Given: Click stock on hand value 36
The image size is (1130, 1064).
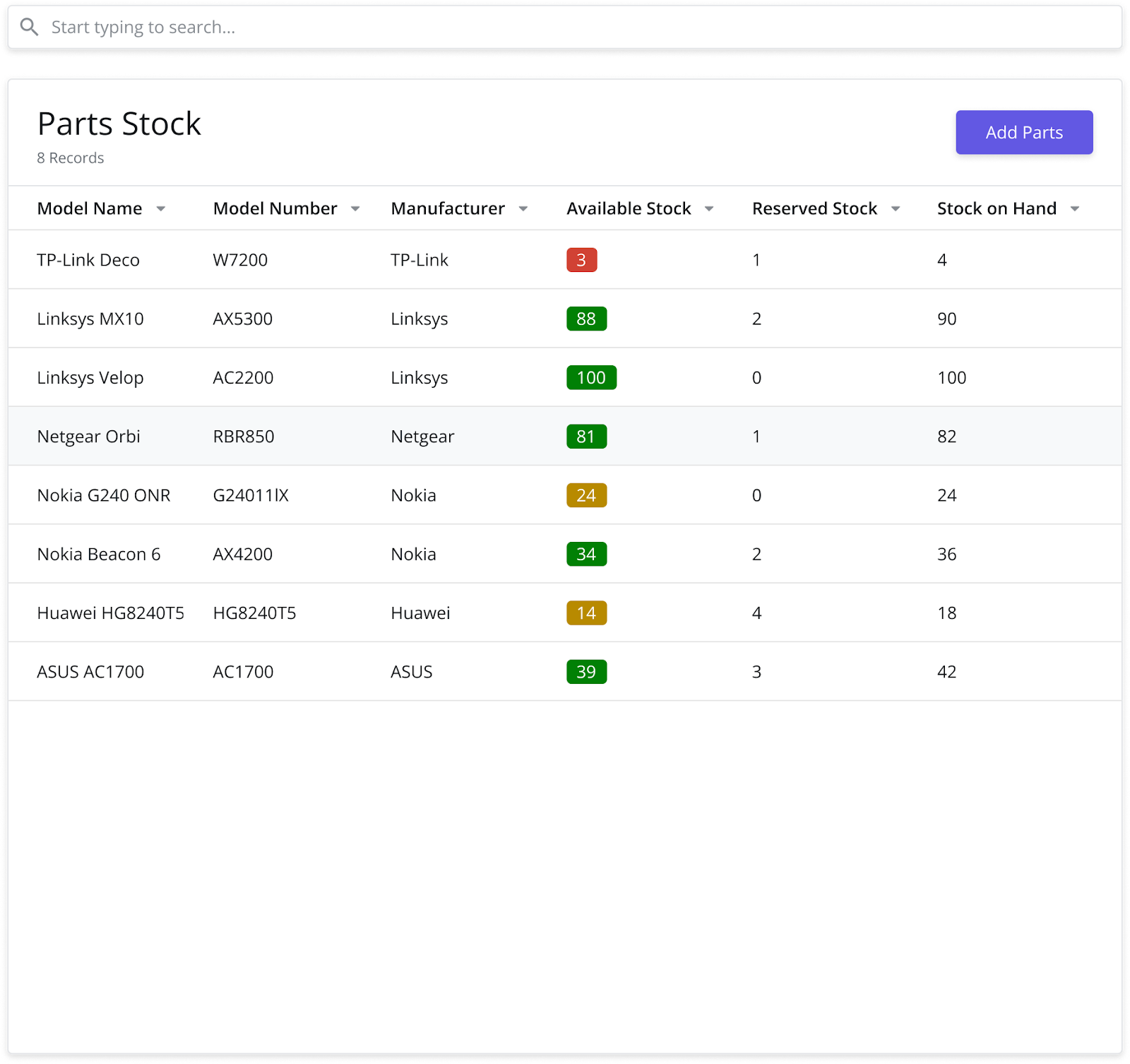Looking at the screenshot, I should (946, 554).
